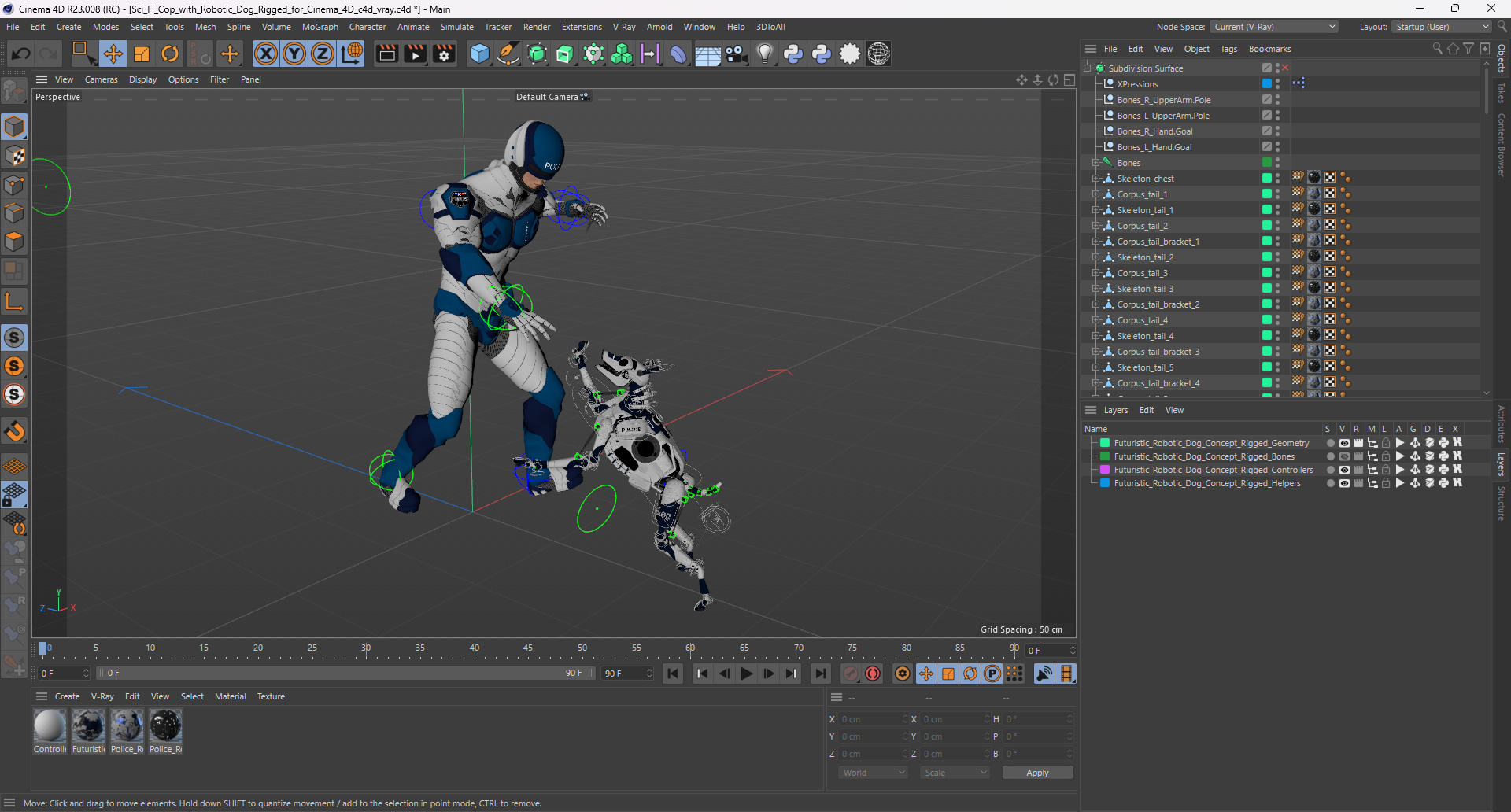
Task: Click Render View clapperboard icon
Action: pyautogui.click(x=386, y=54)
